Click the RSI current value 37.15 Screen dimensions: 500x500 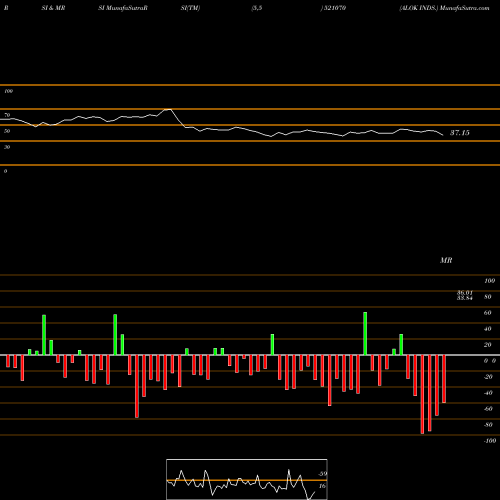pyautogui.click(x=460, y=133)
